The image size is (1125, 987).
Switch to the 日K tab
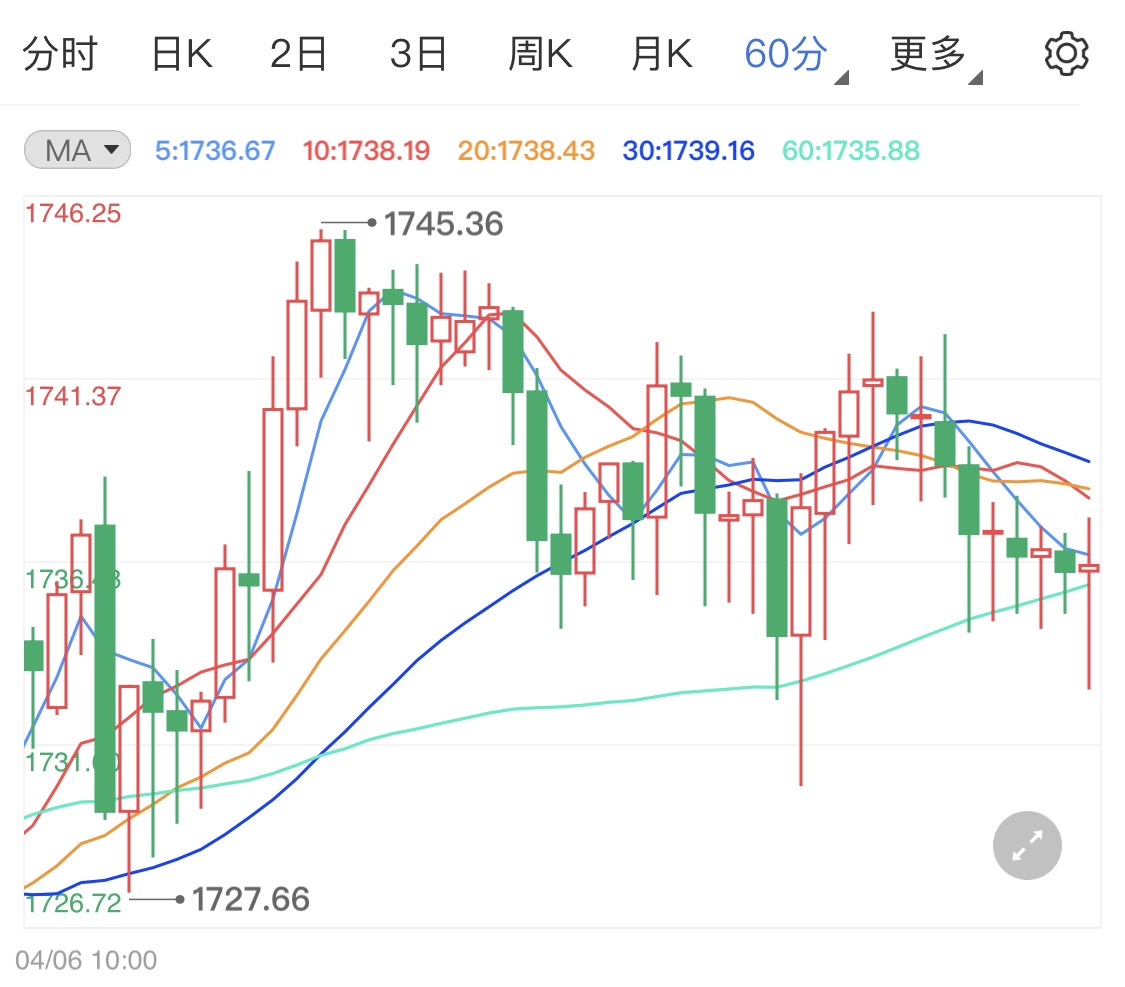click(182, 54)
